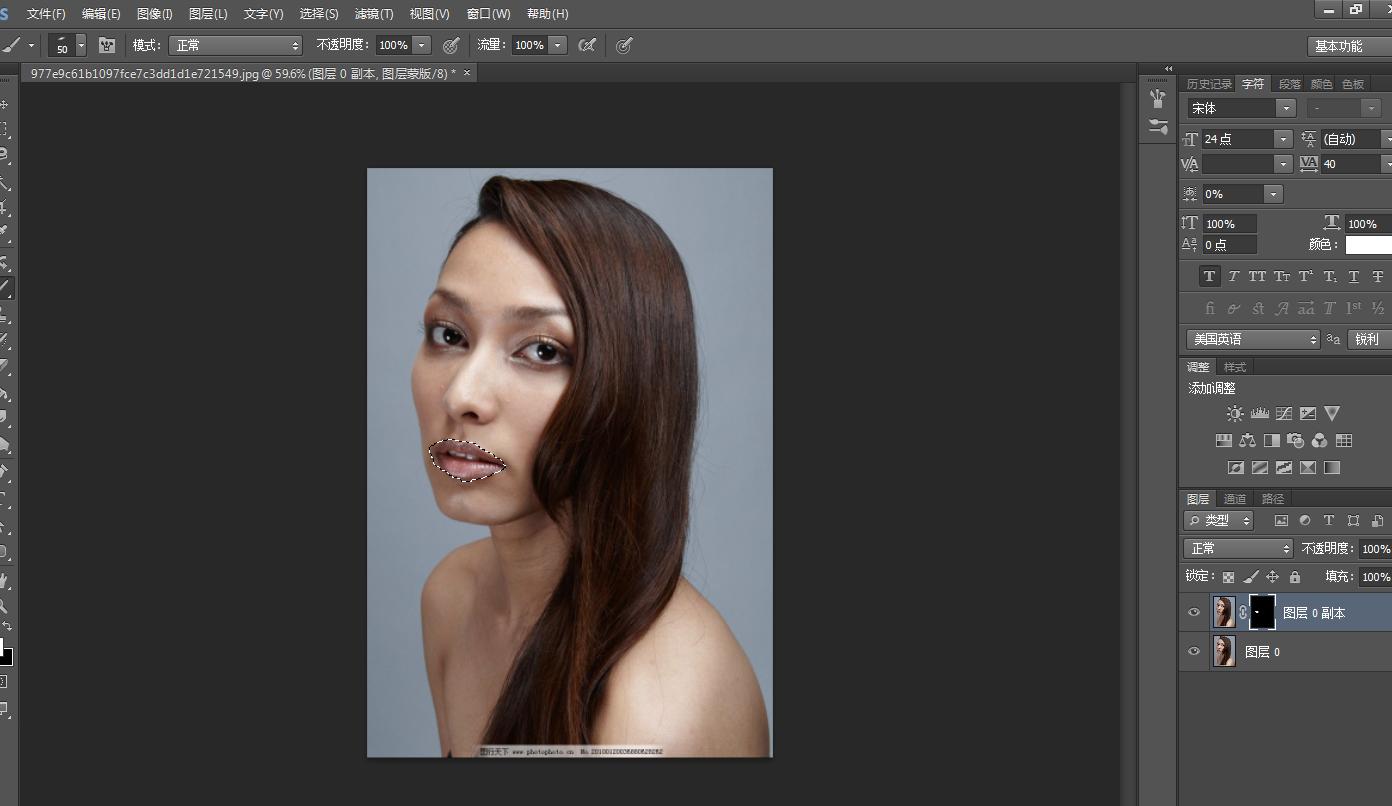Switch to the 历史记录 panel tab
The height and width of the screenshot is (806, 1392).
tap(1209, 84)
